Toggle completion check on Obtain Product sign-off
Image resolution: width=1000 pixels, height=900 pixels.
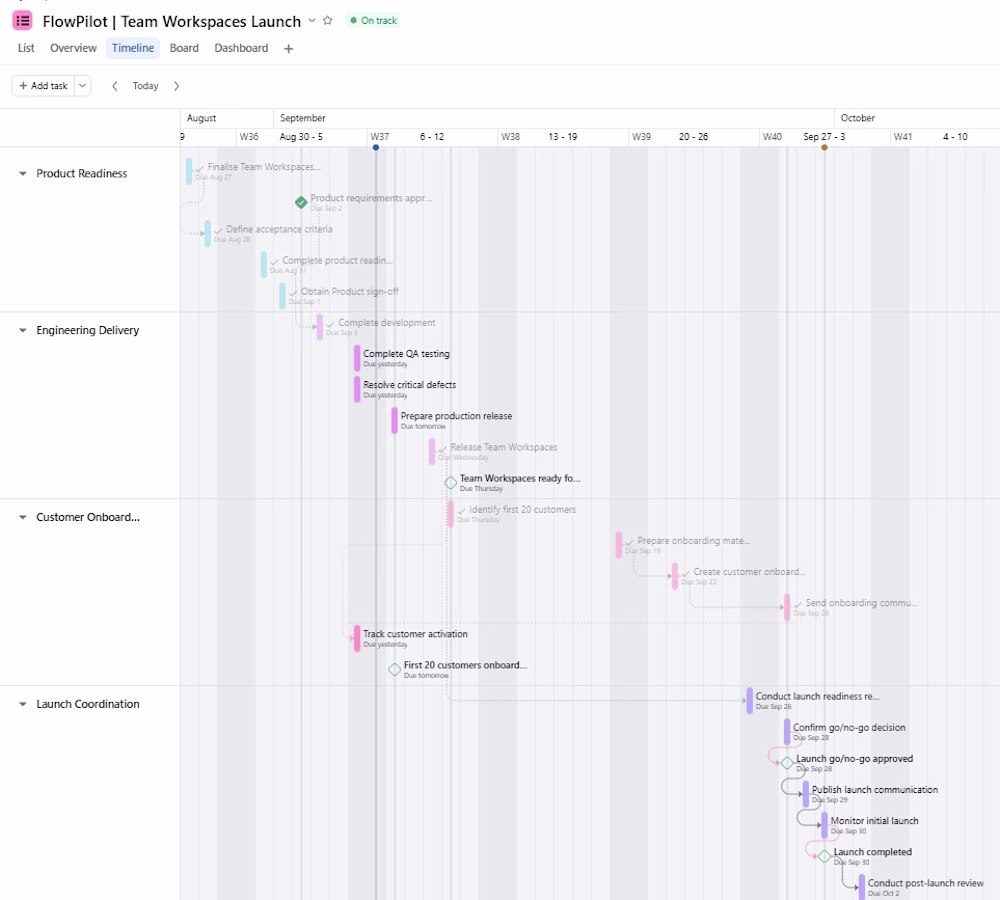293,293
